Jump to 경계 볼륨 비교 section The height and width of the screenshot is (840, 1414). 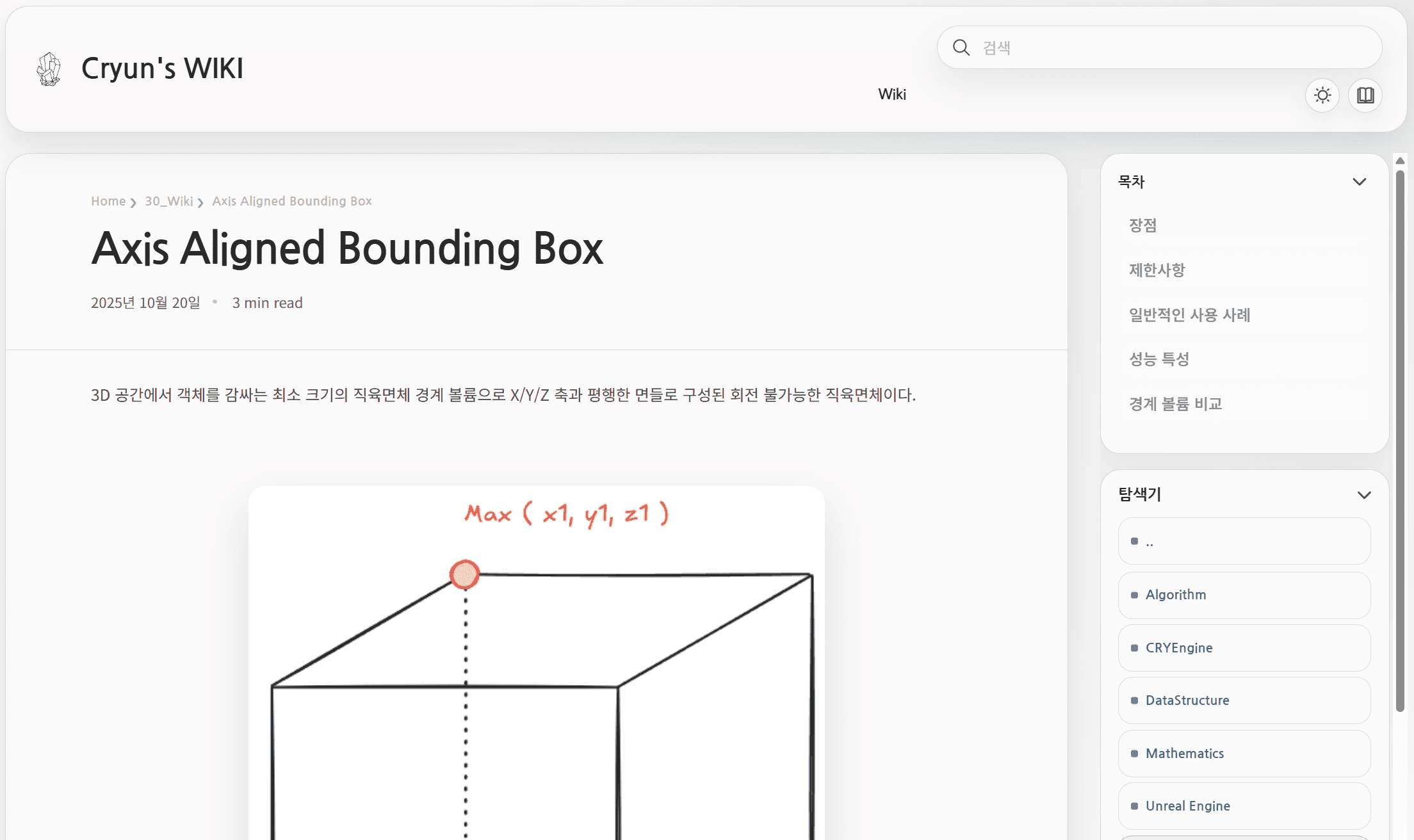tap(1175, 404)
